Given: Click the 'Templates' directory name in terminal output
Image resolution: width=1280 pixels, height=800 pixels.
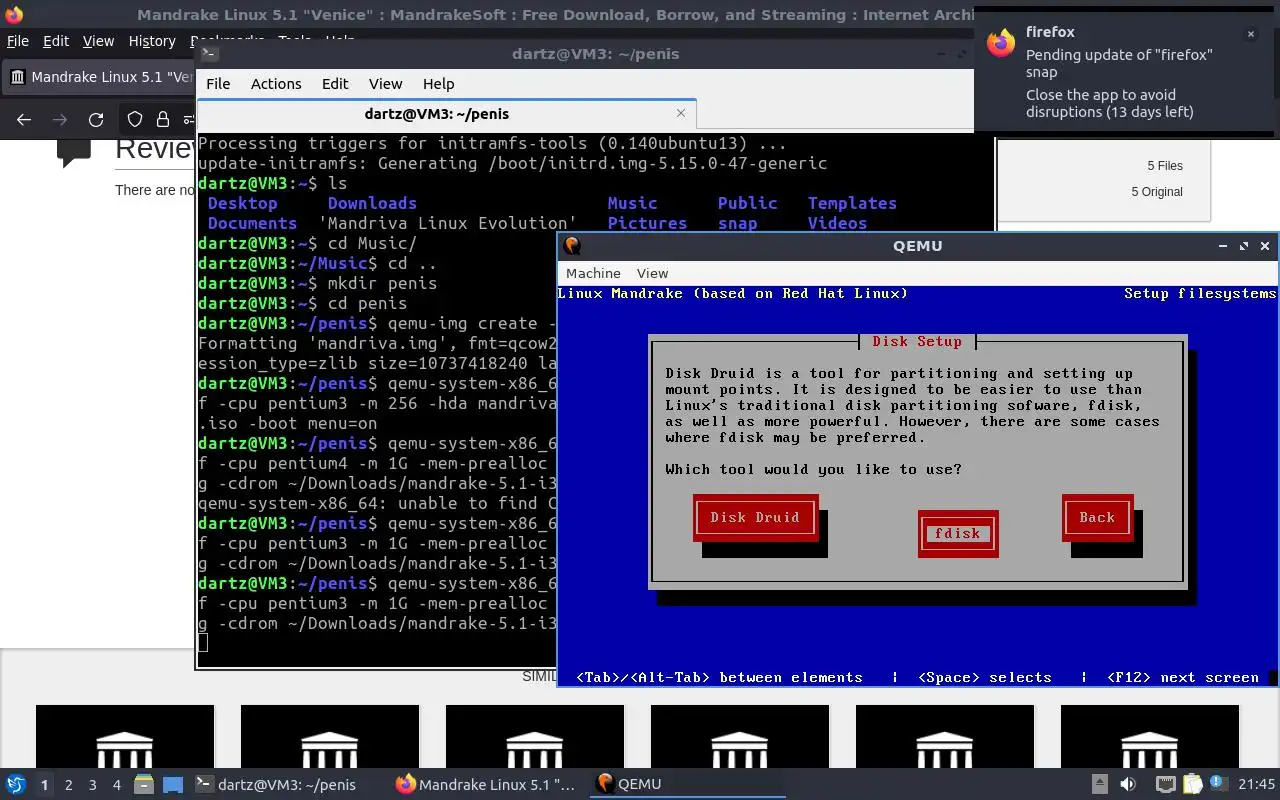Looking at the screenshot, I should point(852,203).
